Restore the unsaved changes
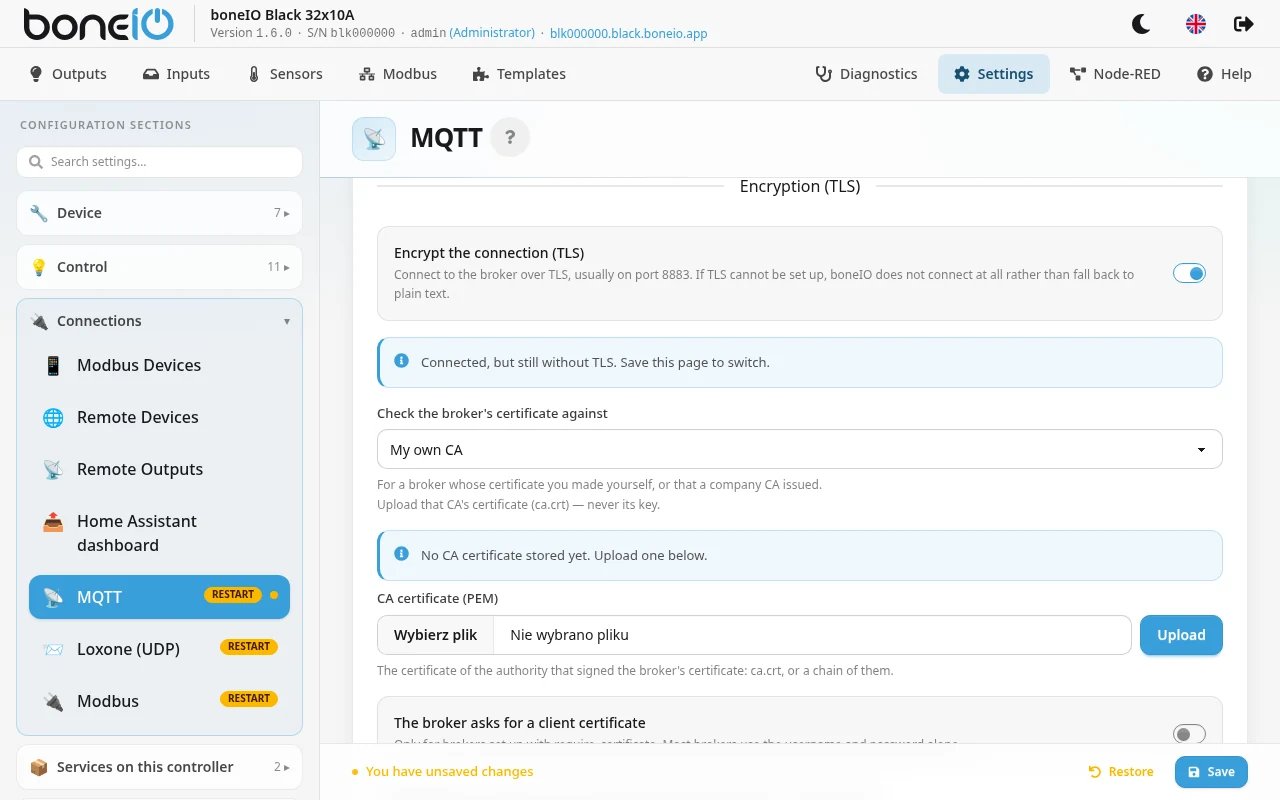 pyautogui.click(x=1121, y=772)
